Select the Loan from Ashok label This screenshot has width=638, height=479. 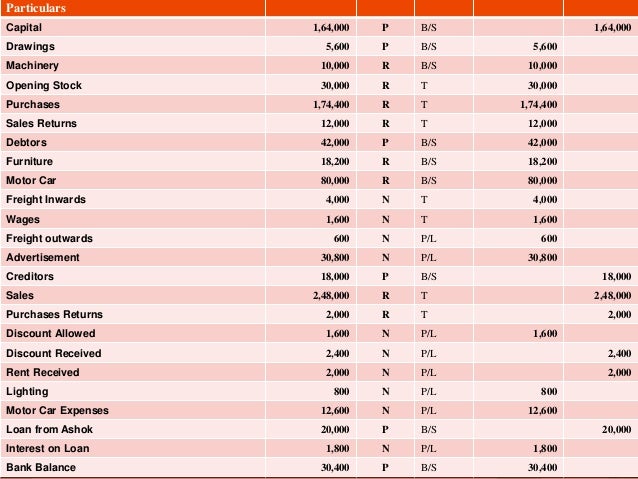49,429
